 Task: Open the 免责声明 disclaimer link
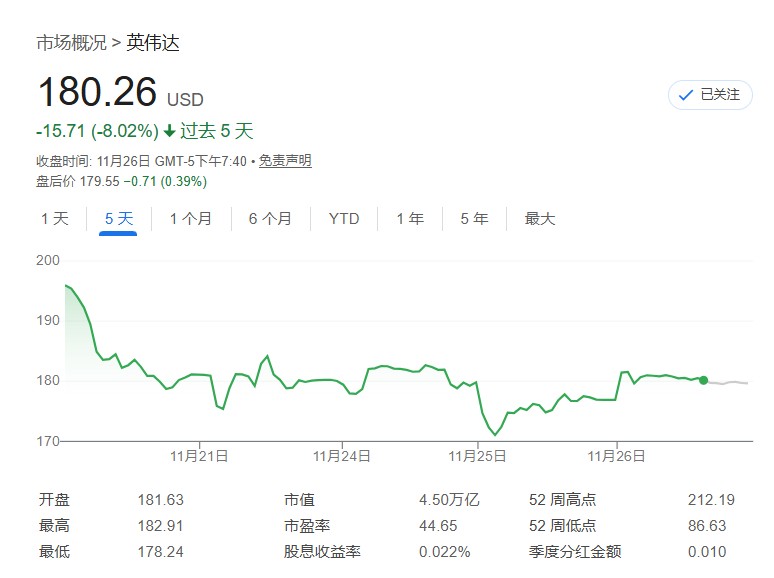(x=285, y=161)
